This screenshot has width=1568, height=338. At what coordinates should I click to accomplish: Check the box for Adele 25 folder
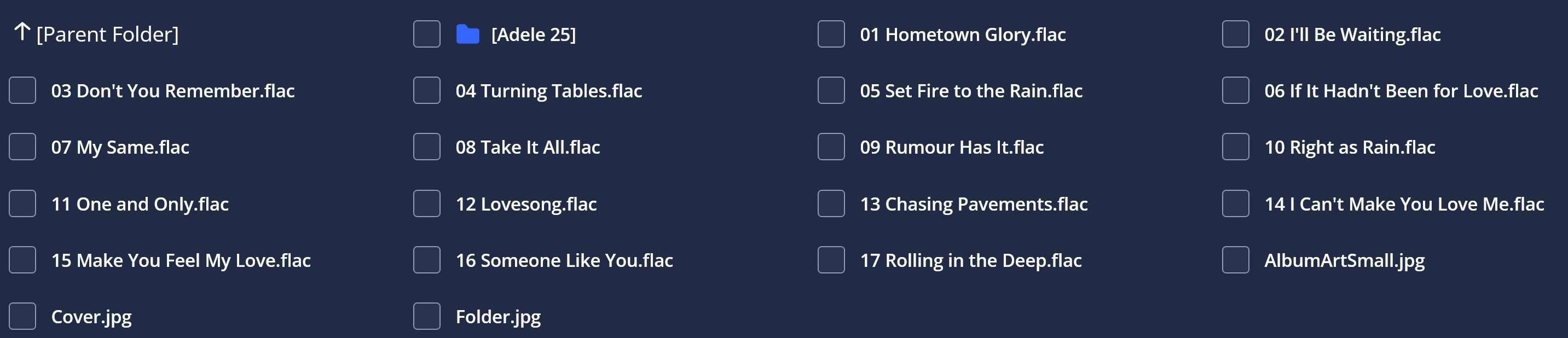(x=427, y=34)
